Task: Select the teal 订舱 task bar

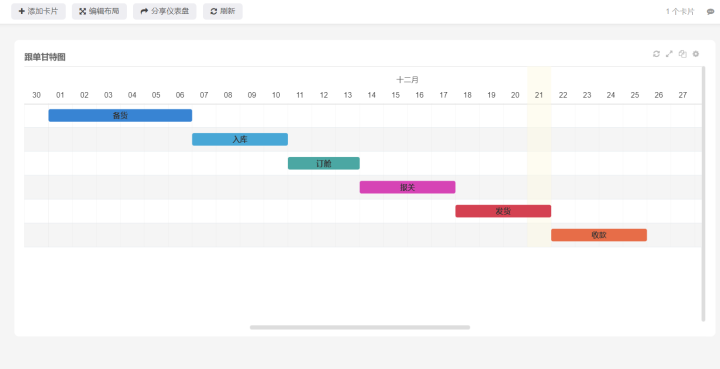Action: coord(324,163)
